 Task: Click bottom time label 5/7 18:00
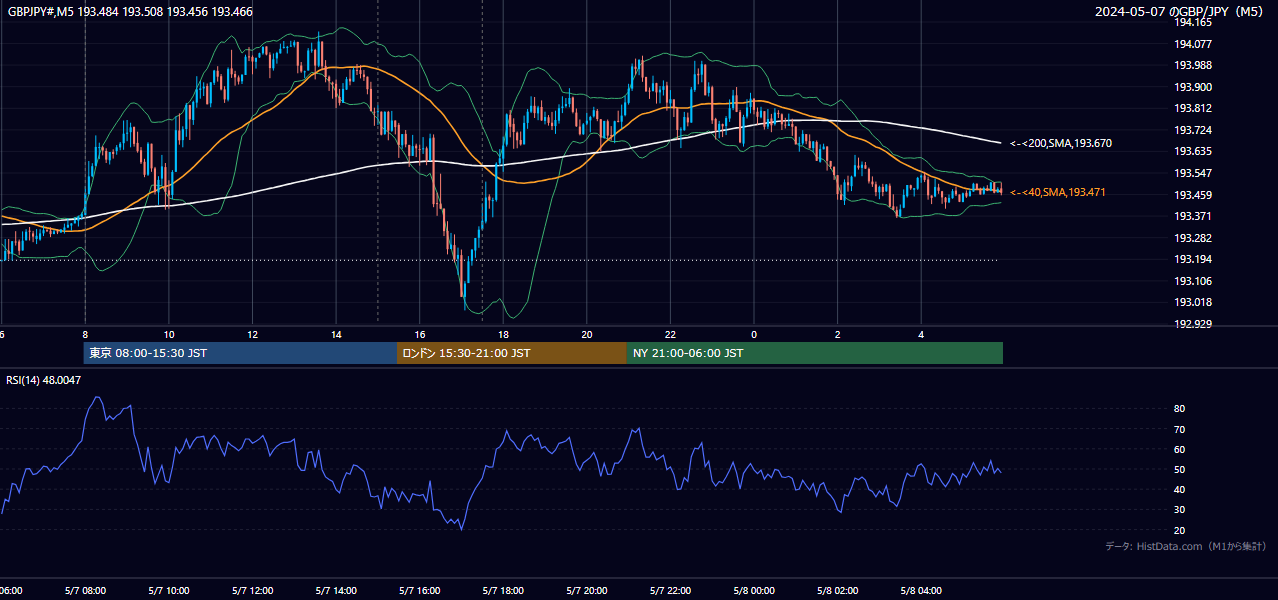pos(503,591)
